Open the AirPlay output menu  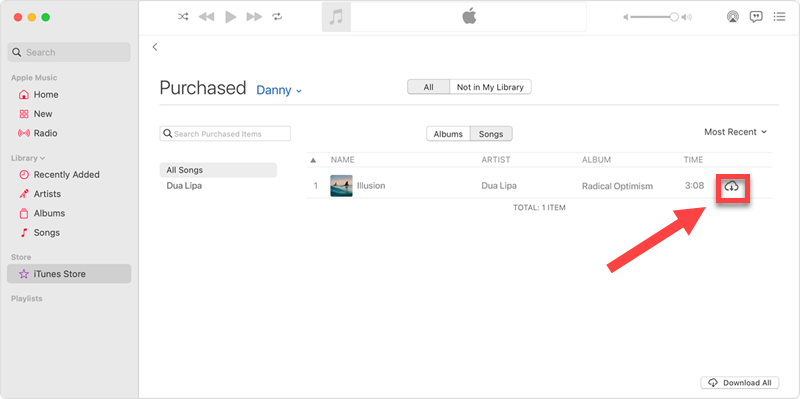tap(733, 17)
